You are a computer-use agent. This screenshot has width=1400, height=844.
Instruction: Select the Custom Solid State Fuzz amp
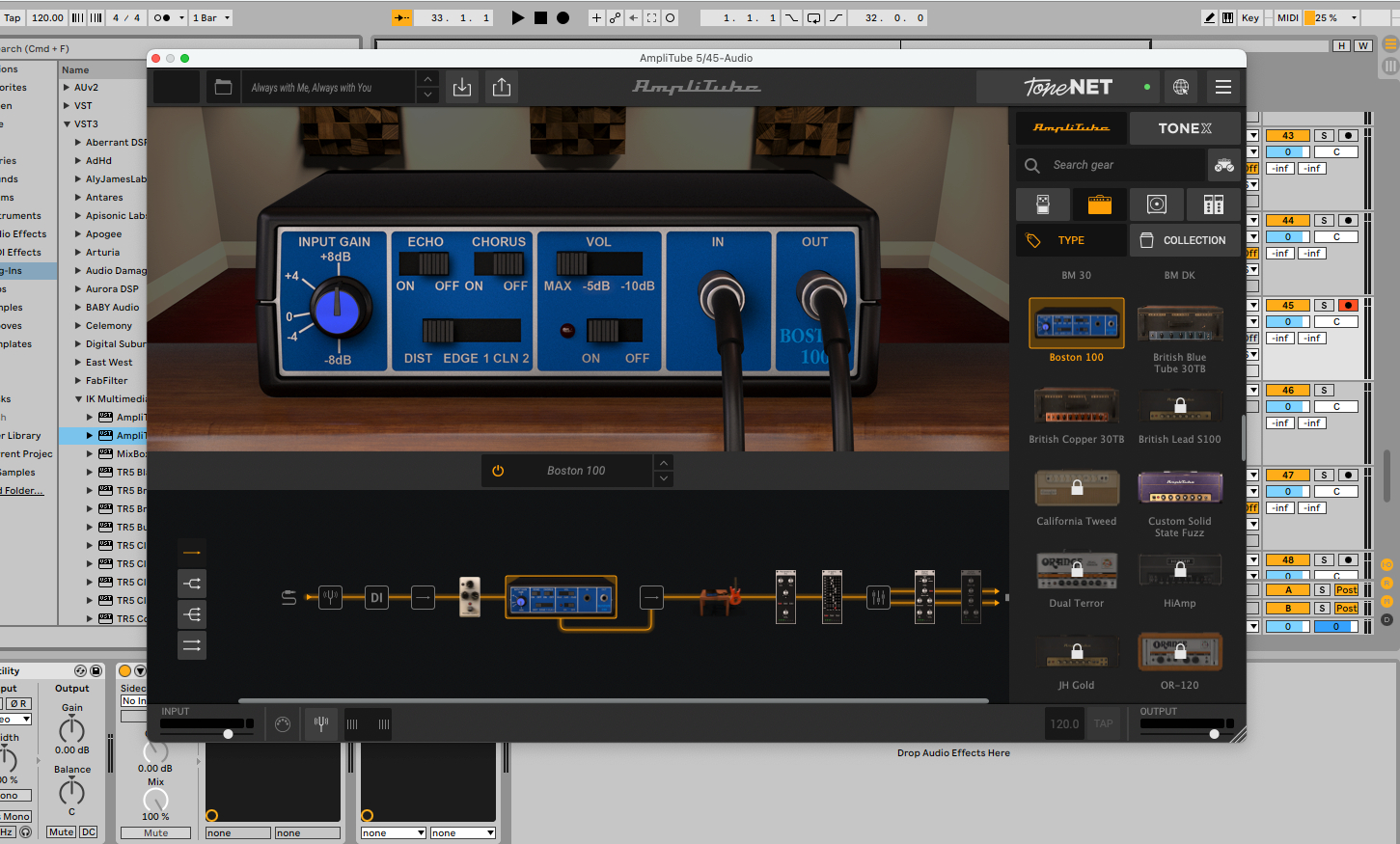1179,503
